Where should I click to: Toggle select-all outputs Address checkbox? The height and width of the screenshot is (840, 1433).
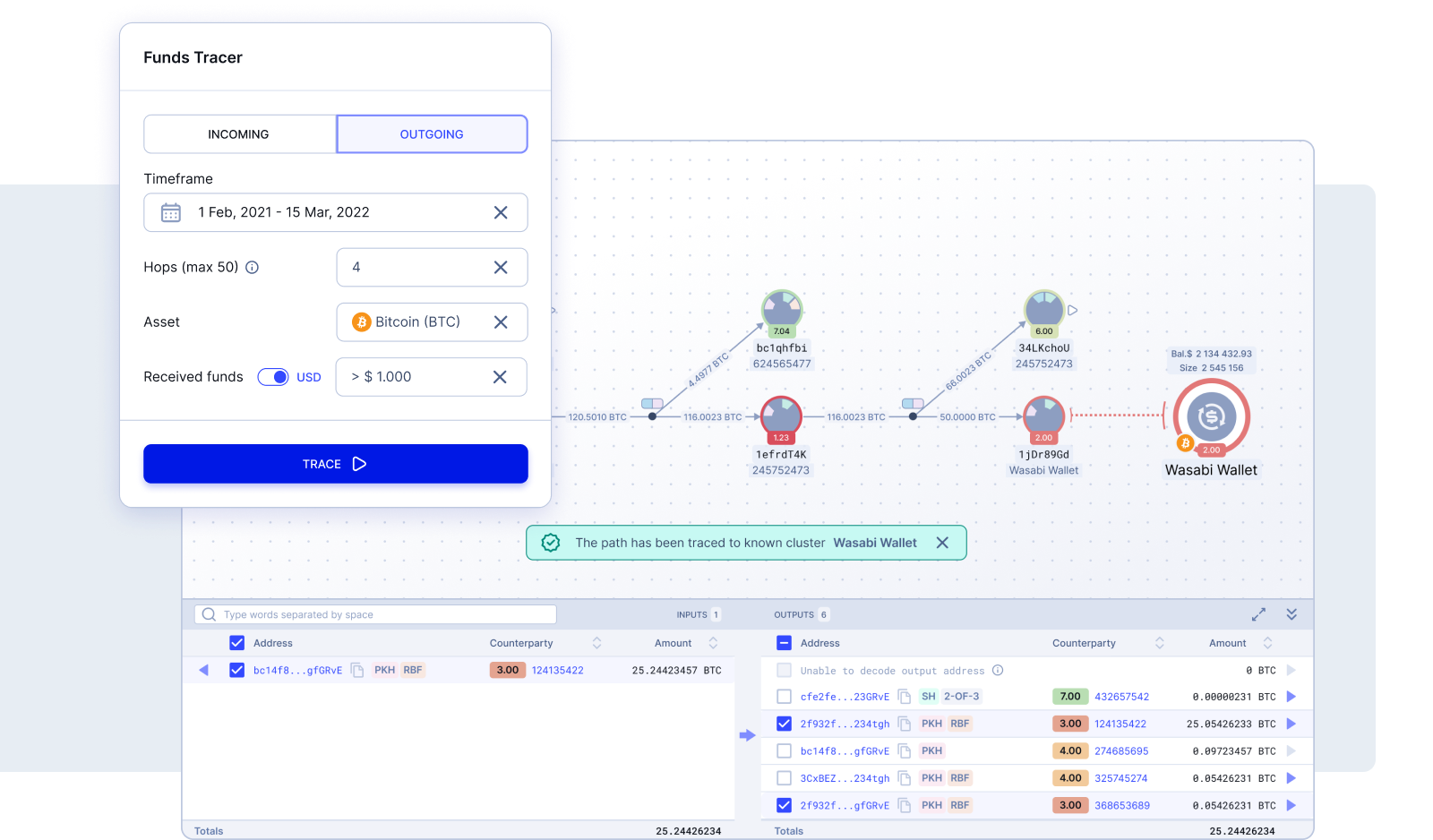[x=784, y=643]
